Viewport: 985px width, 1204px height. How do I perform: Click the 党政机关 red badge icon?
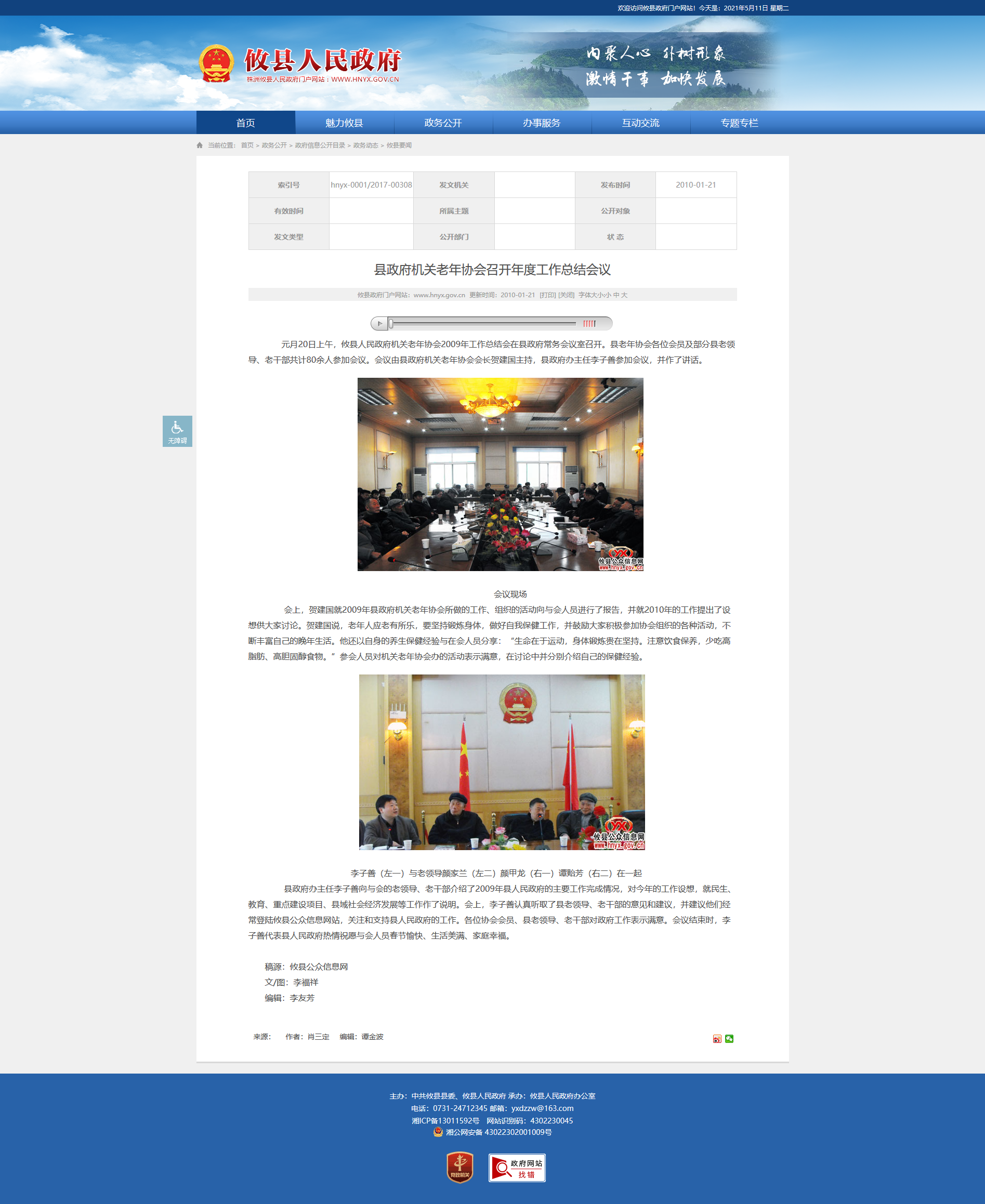459,1167
